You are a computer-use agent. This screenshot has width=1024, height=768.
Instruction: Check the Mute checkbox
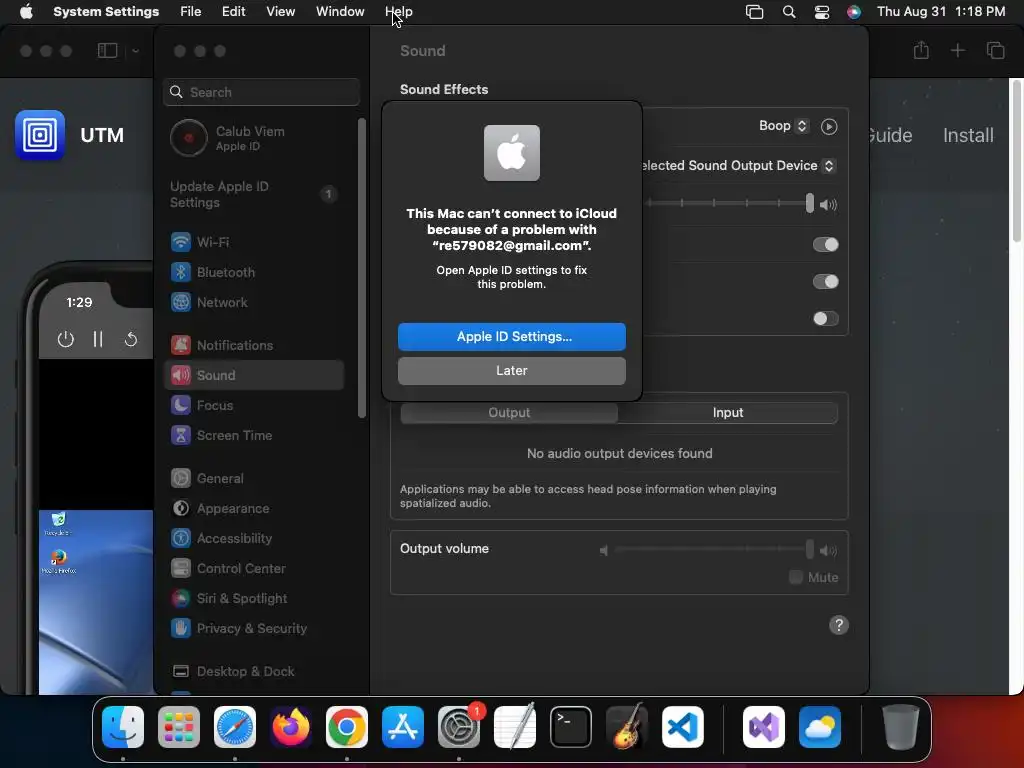(x=795, y=577)
